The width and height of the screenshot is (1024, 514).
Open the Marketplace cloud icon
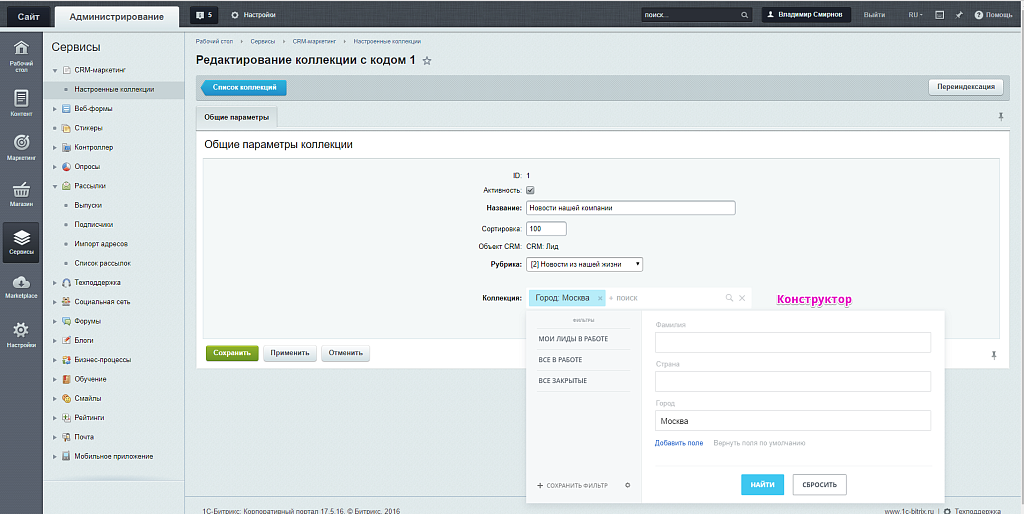(x=21, y=287)
